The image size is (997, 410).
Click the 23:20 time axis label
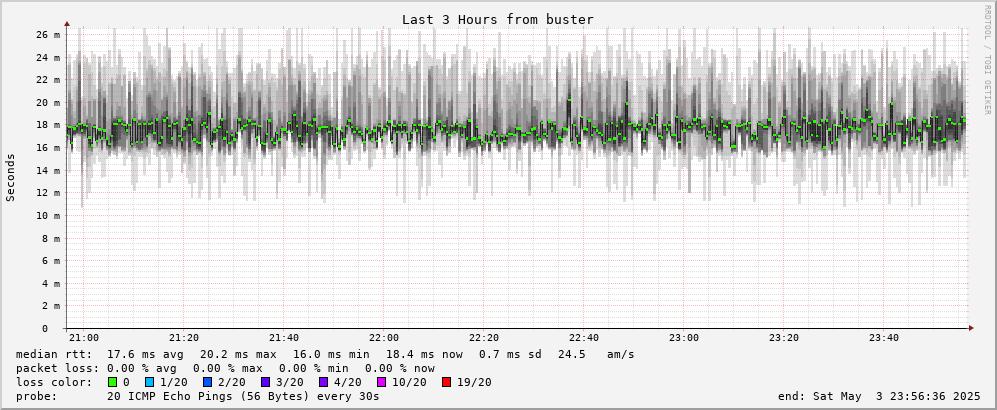(783, 338)
